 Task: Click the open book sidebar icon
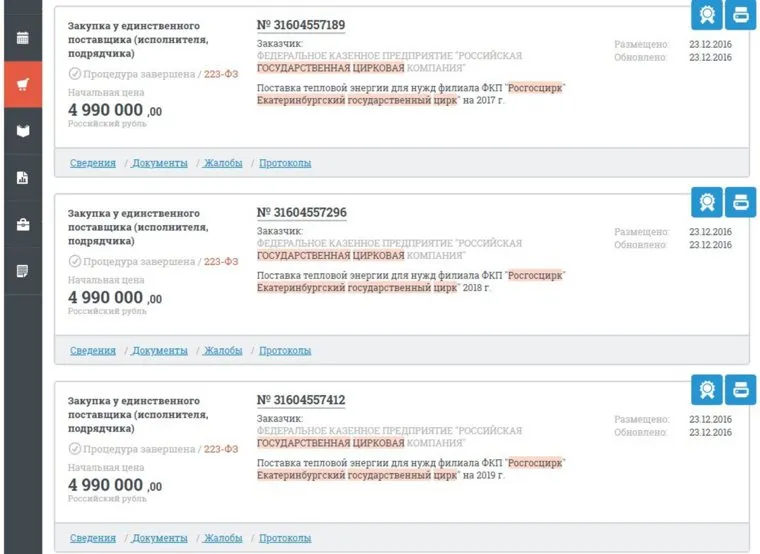[x=22, y=131]
